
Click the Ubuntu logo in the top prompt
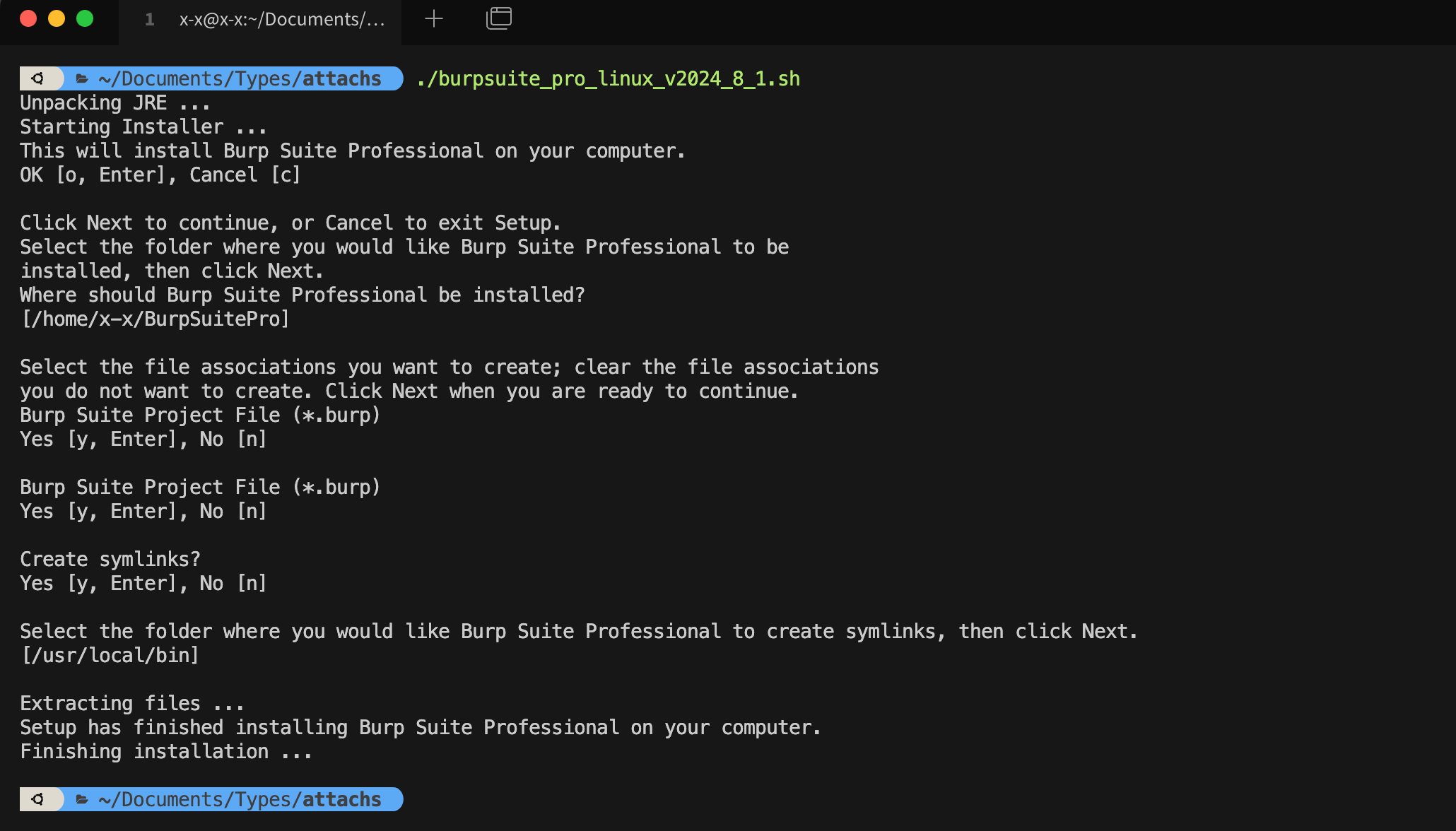(x=37, y=78)
